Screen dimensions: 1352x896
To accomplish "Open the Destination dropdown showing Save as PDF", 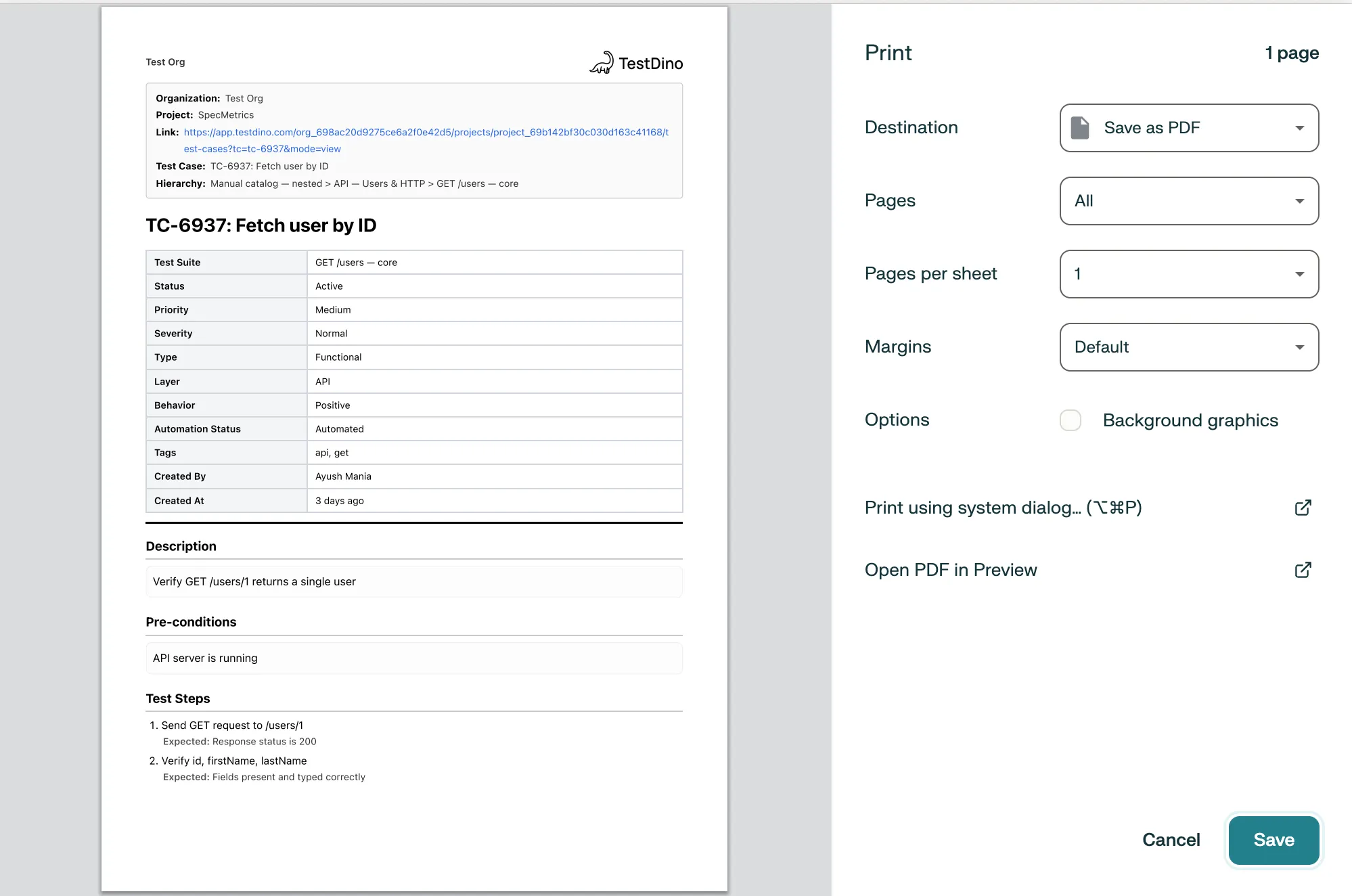I will pyautogui.click(x=1188, y=127).
